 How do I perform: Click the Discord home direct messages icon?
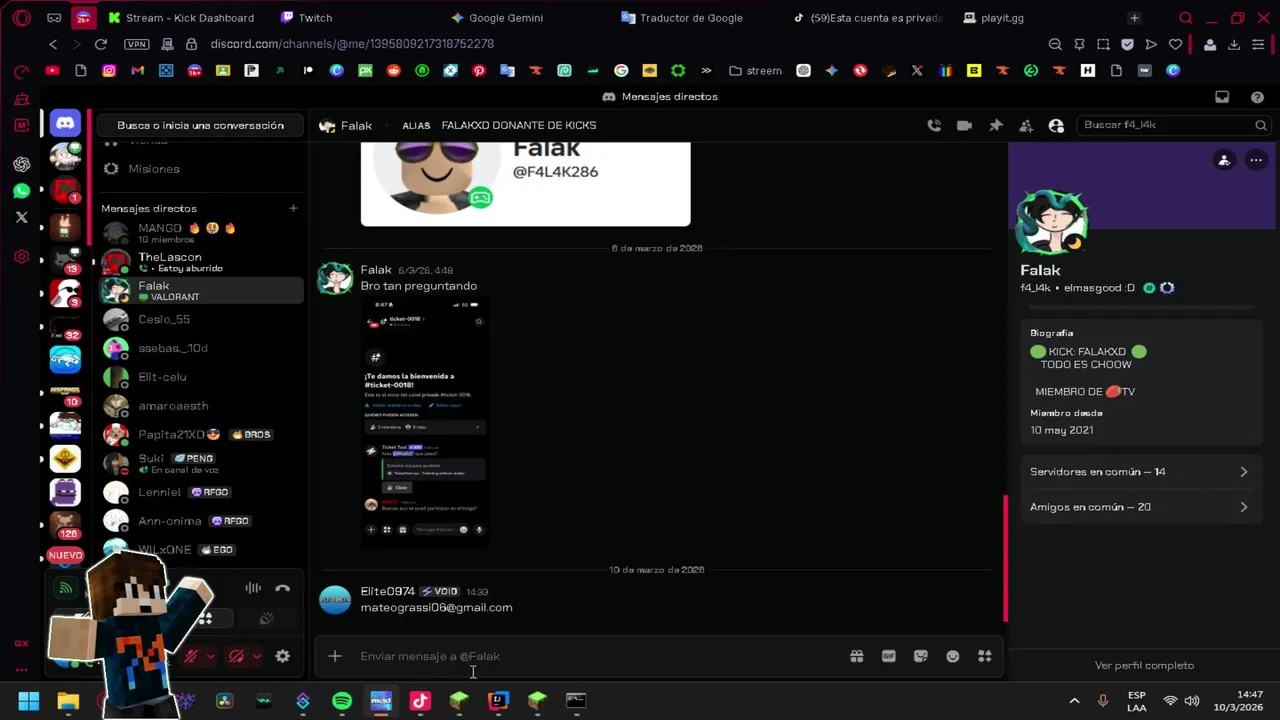pos(65,123)
